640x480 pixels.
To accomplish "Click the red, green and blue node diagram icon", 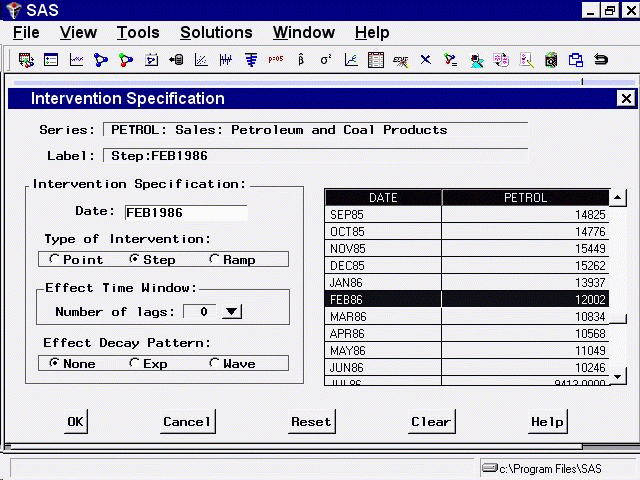I will [x=126, y=60].
